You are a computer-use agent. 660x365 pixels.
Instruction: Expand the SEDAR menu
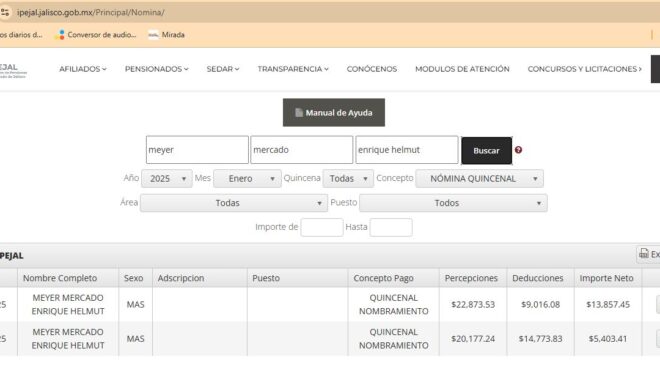(223, 69)
